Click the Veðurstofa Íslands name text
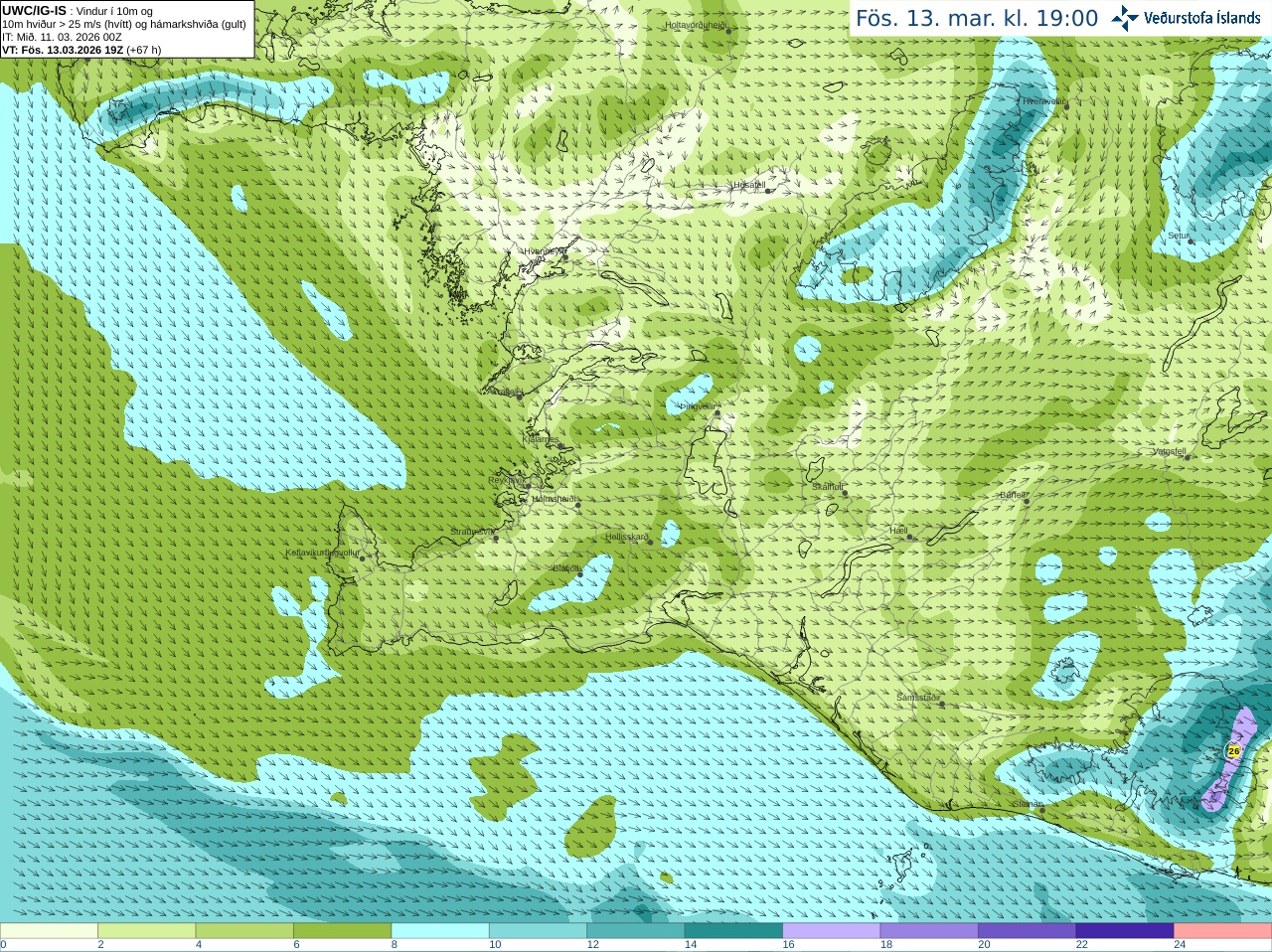Viewport: 1272px width, 952px height. pos(1201,18)
